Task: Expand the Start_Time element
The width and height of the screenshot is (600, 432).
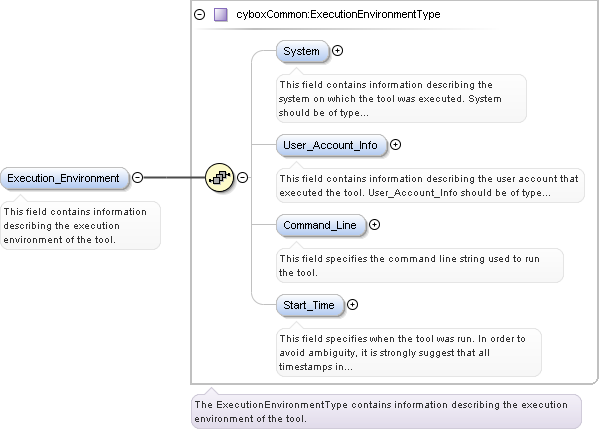Action: click(352, 304)
